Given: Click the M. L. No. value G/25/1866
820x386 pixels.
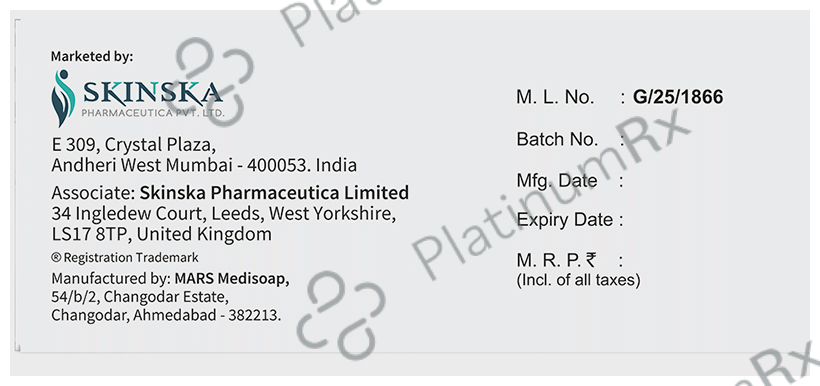Looking at the screenshot, I should (678, 97).
